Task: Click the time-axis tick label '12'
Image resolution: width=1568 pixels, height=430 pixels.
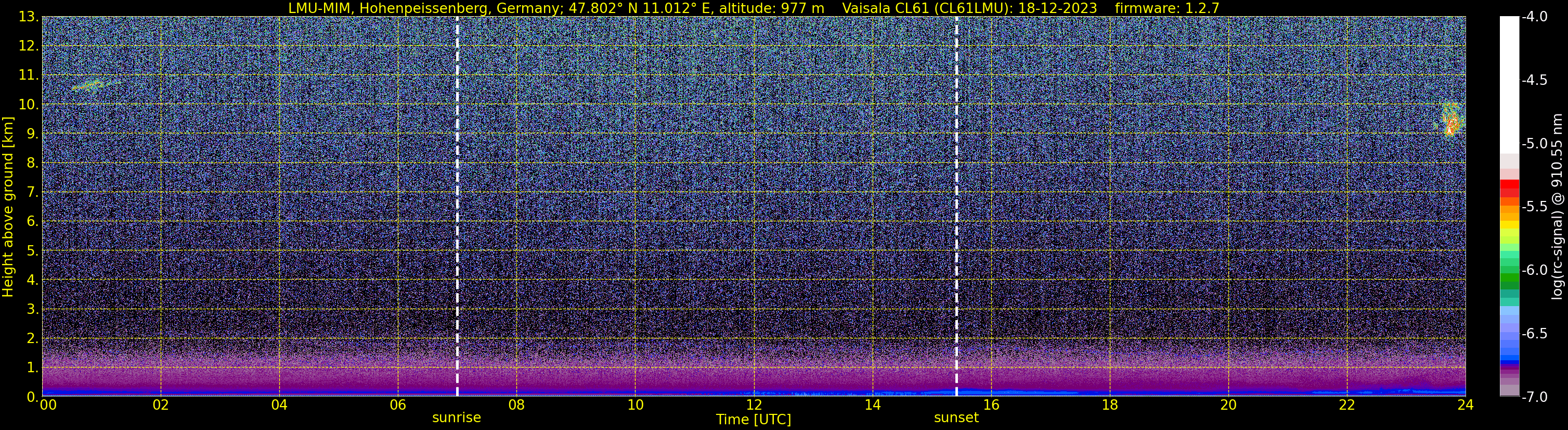Action: coord(754,404)
